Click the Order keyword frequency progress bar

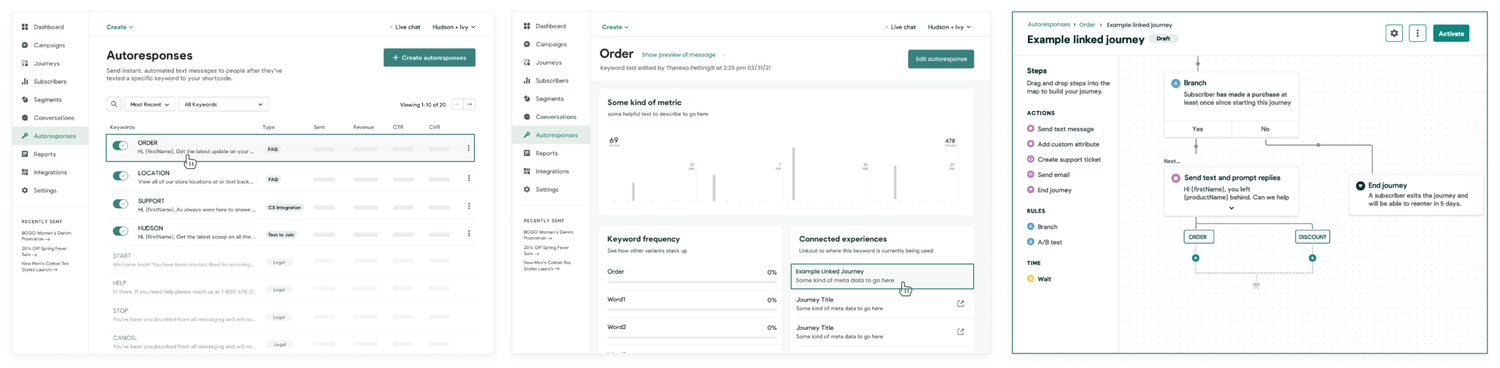pos(692,283)
